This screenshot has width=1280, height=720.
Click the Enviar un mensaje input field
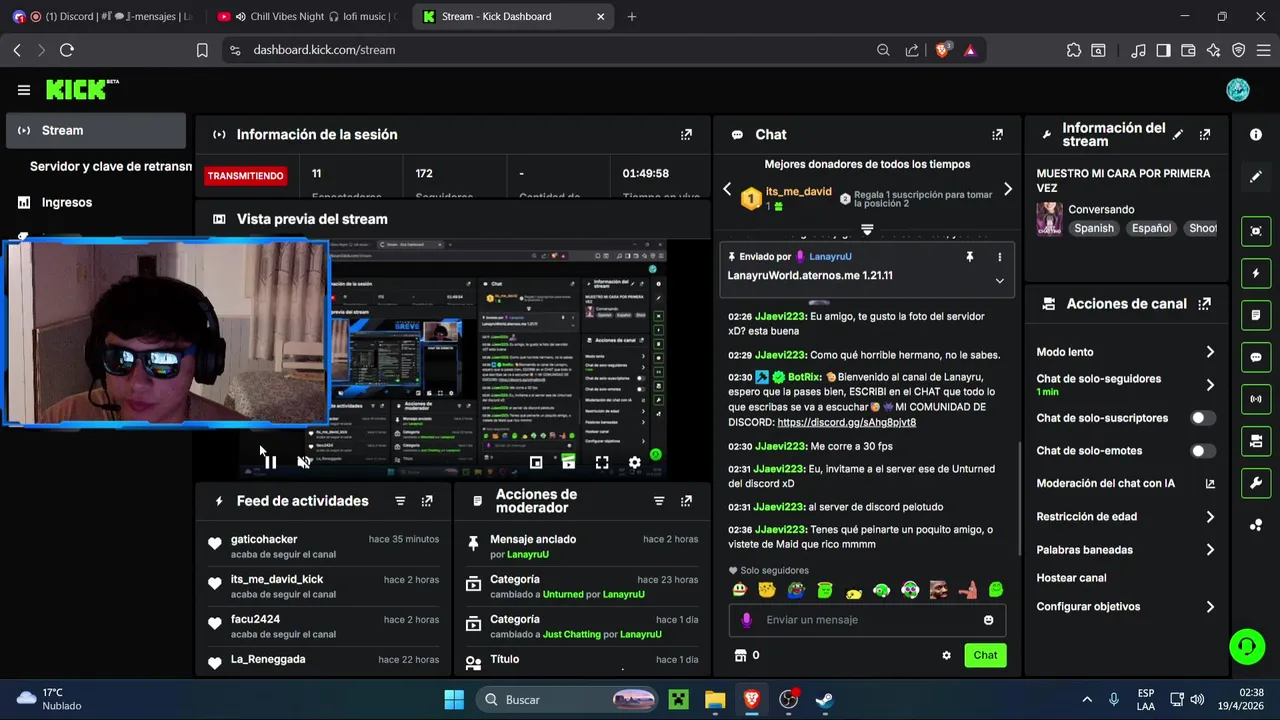point(867,620)
